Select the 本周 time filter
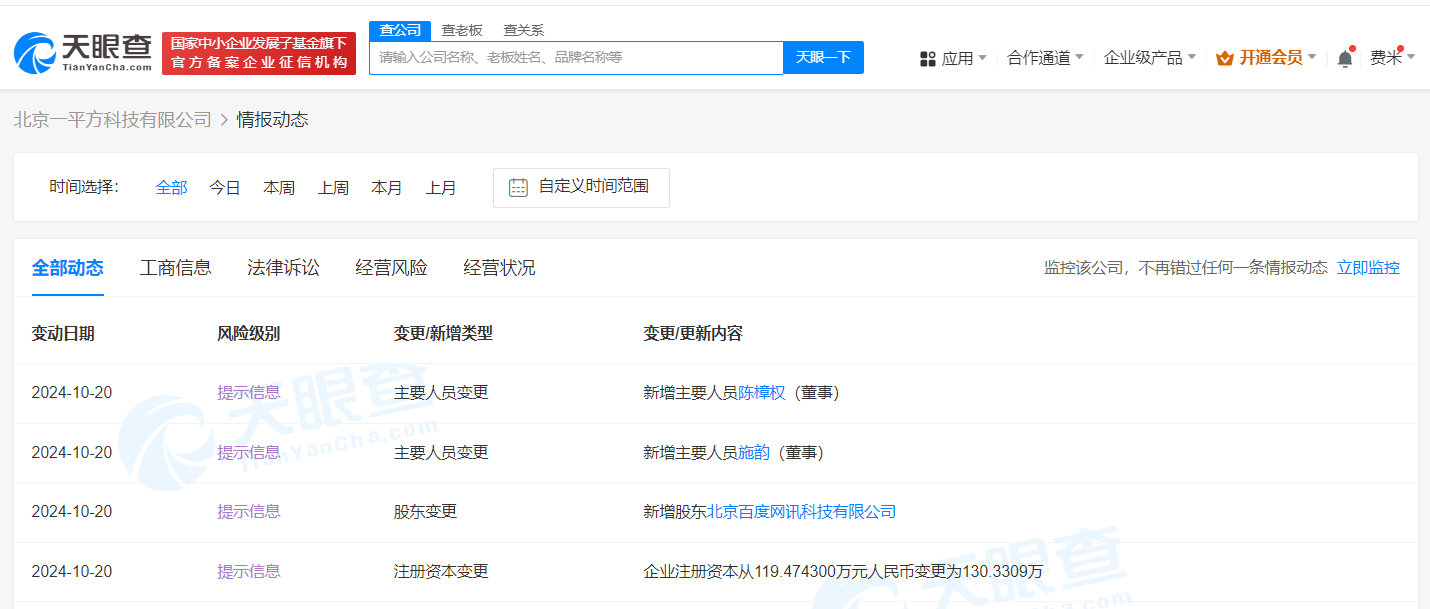Image resolution: width=1430 pixels, height=609 pixels. click(279, 187)
